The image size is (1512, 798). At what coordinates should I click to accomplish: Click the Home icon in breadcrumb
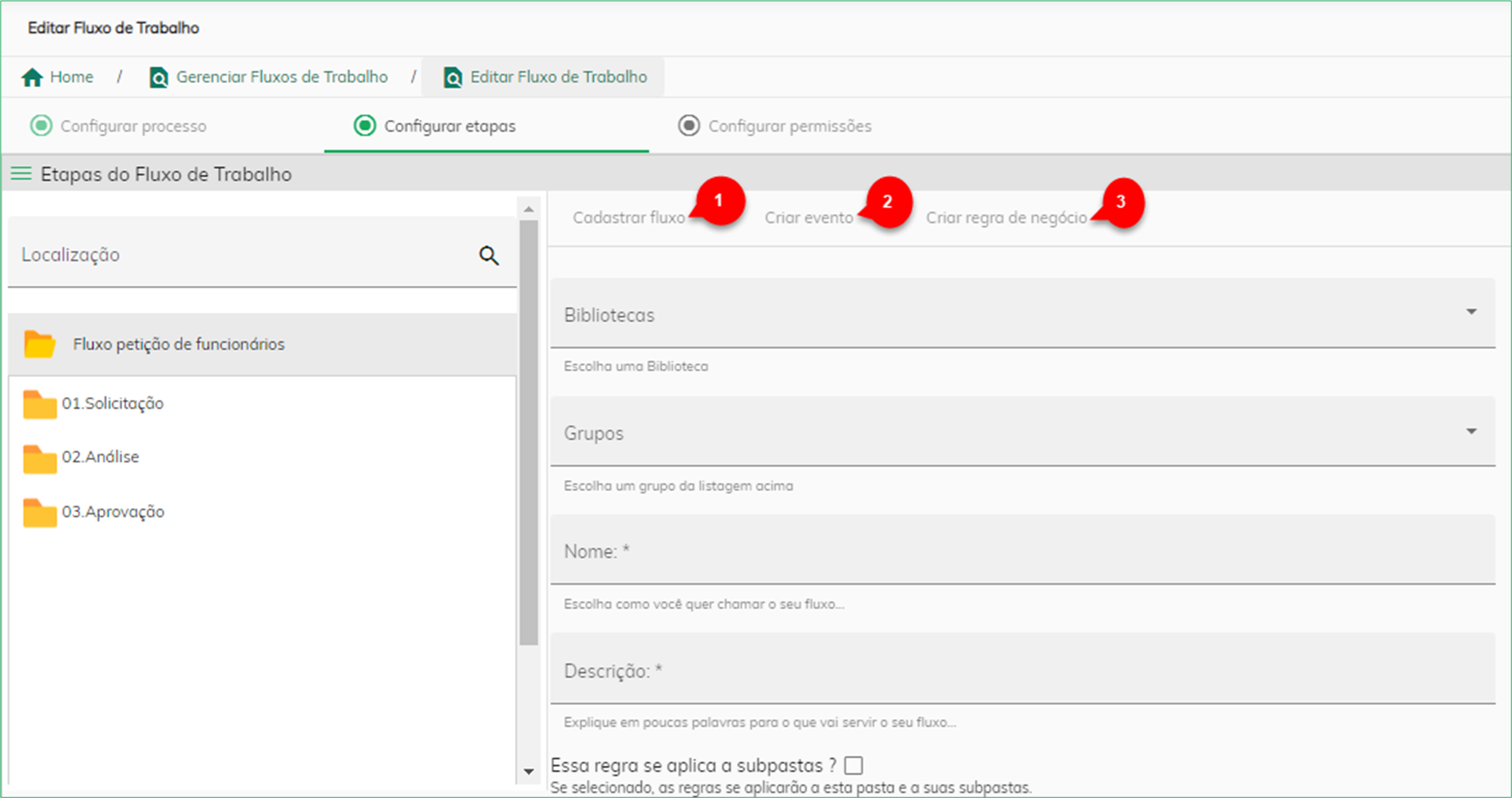pyautogui.click(x=32, y=77)
